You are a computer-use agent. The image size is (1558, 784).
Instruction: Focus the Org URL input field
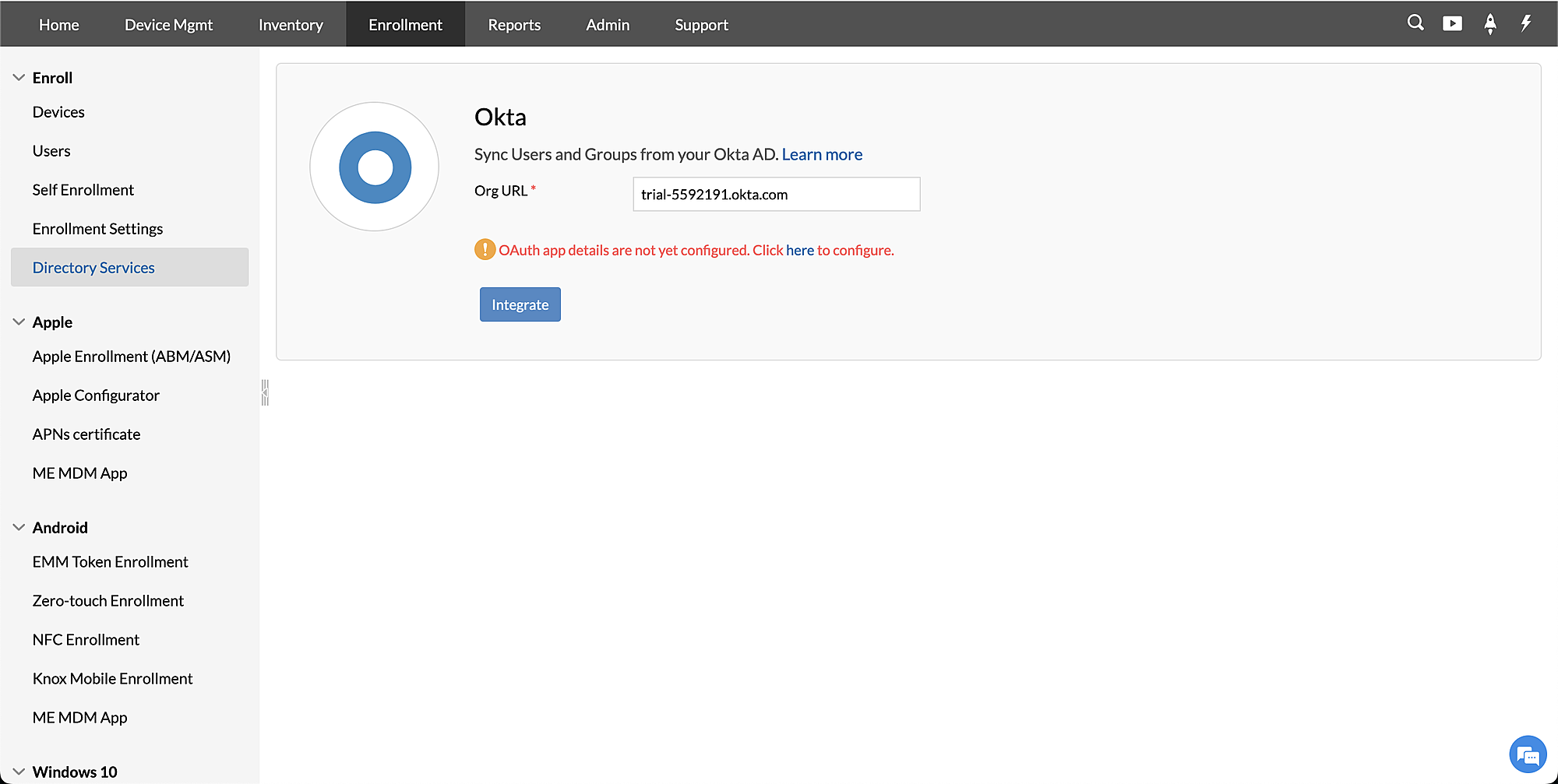pyautogui.click(x=777, y=194)
